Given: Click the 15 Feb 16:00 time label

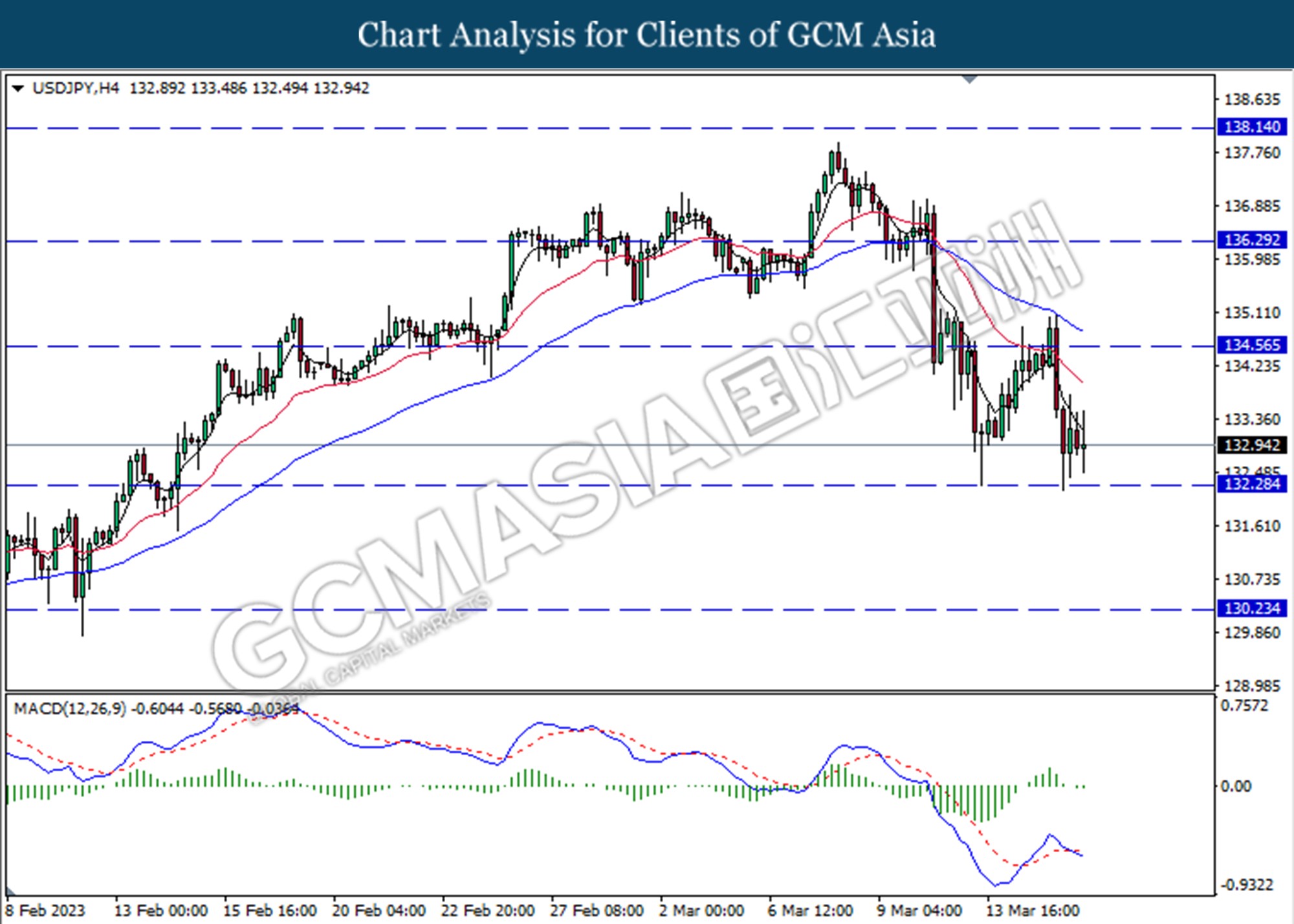Looking at the screenshot, I should click(x=270, y=910).
